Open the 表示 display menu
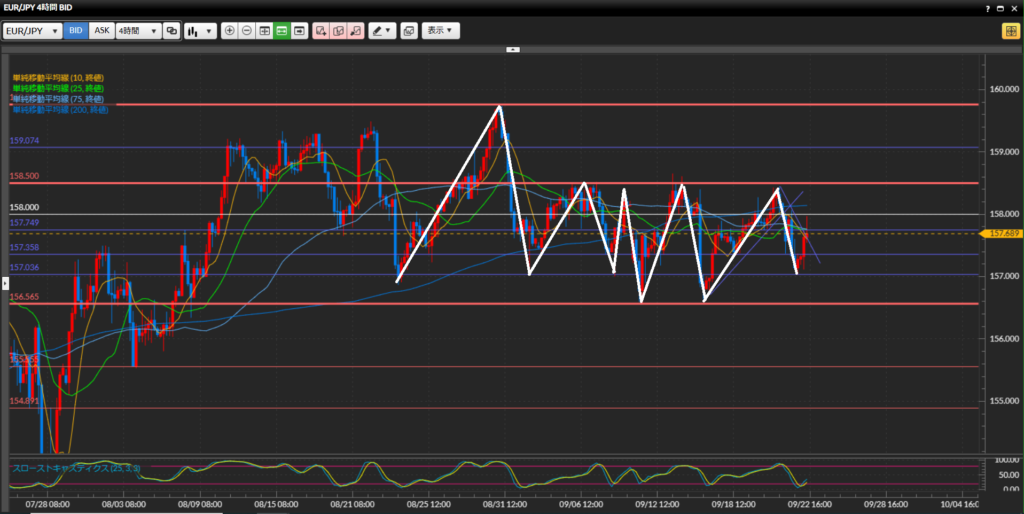Viewport: 1024px width, 514px height. (440, 31)
